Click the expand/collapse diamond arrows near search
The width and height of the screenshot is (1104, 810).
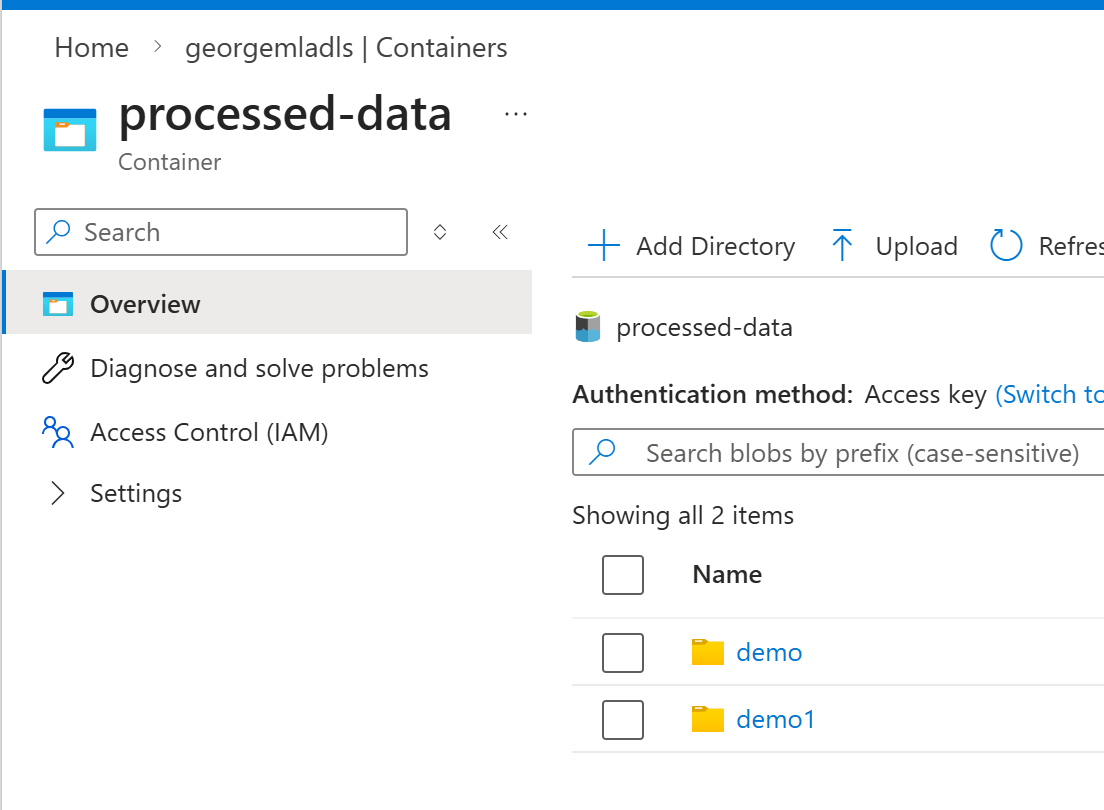440,233
